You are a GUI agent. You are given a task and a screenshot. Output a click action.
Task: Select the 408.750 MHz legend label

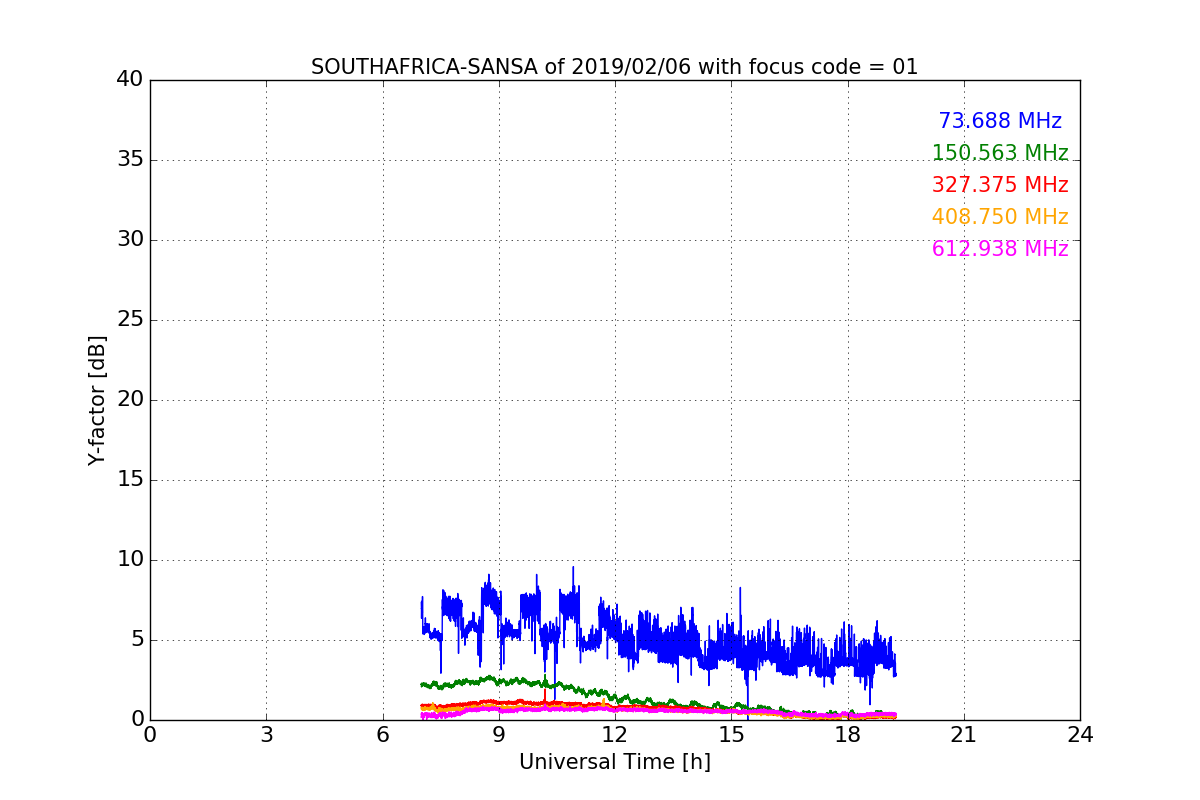(1000, 217)
